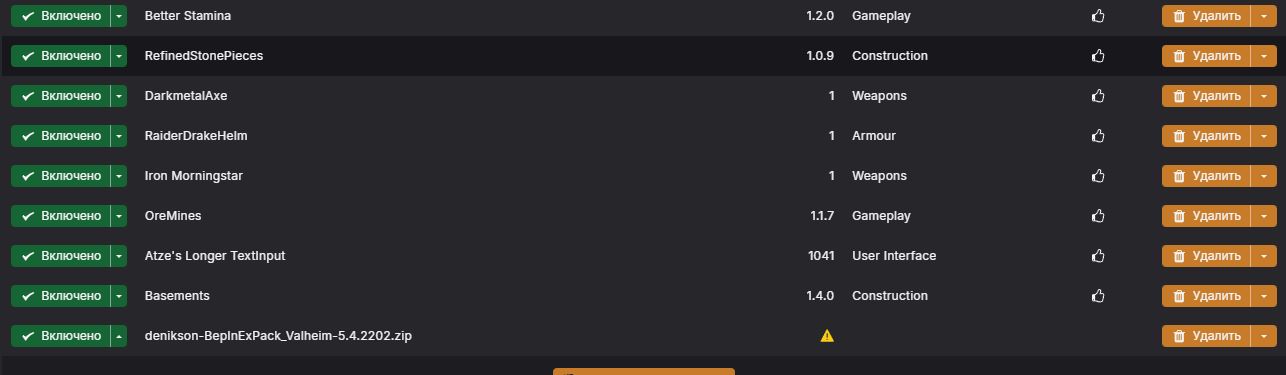
Task: Click the yellow warning triangle icon
Action: (827, 336)
